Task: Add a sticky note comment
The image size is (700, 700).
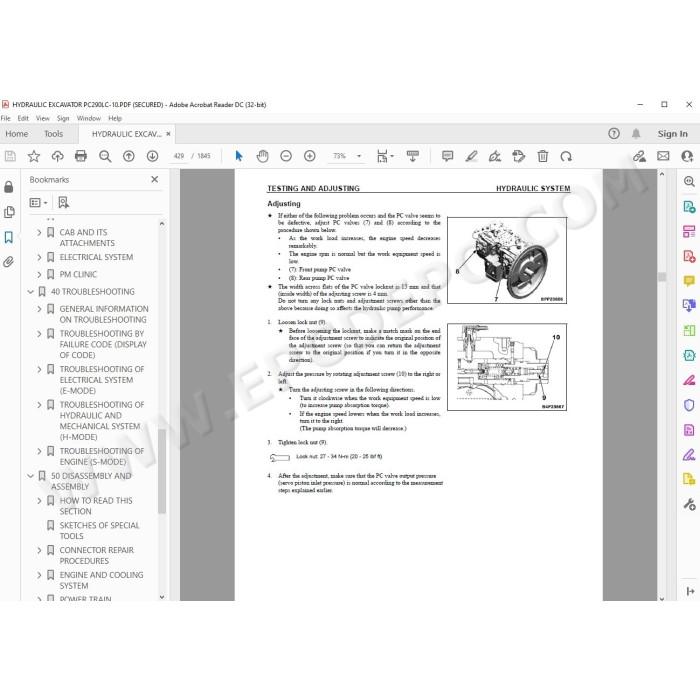Action: coord(447,156)
